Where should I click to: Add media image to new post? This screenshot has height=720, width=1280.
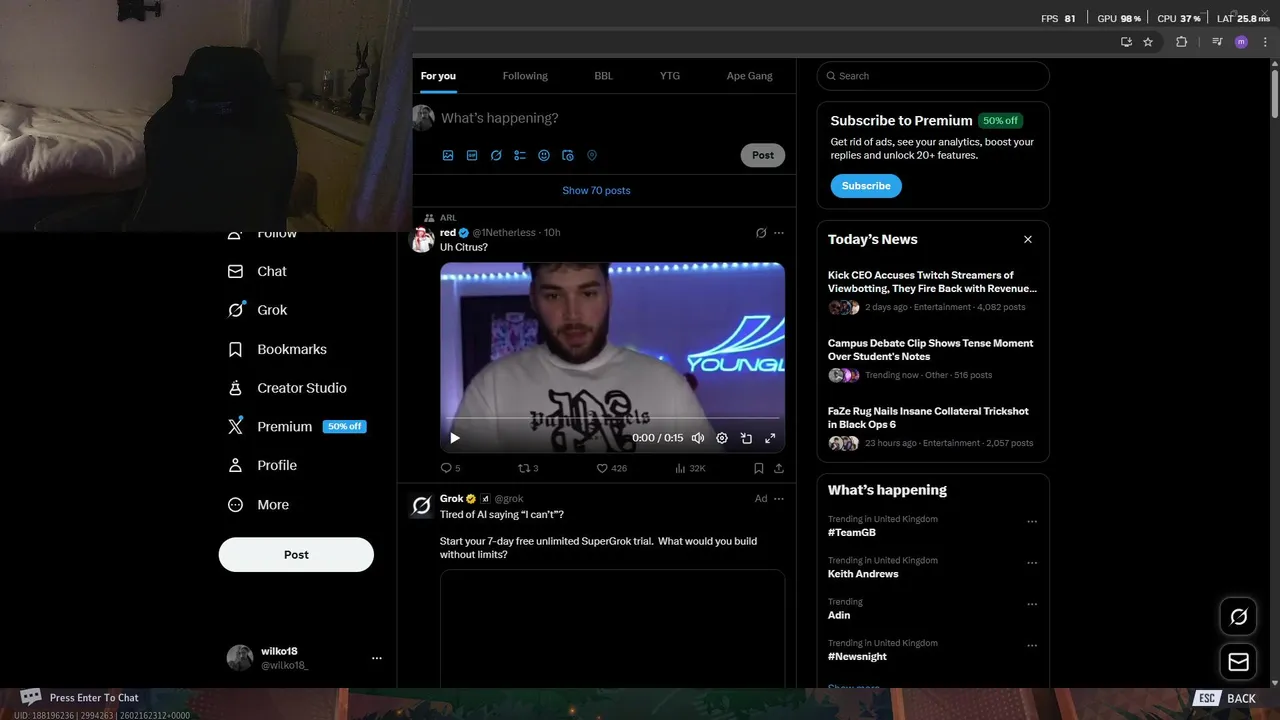coord(448,155)
